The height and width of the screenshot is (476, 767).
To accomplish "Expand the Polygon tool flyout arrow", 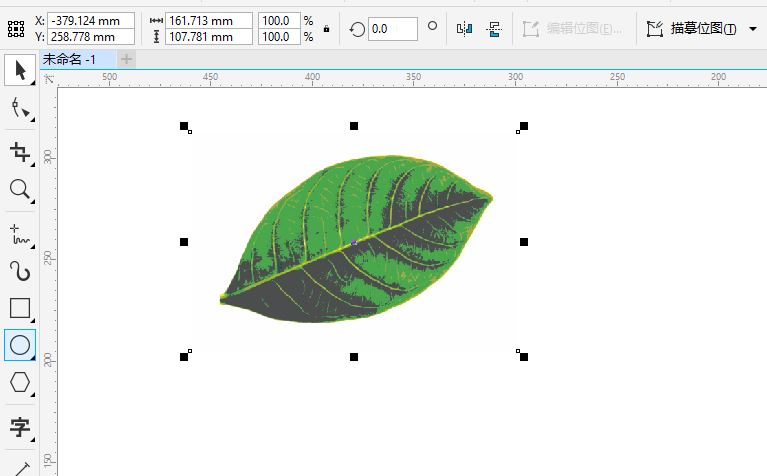I will pyautogui.click(x=33, y=394).
